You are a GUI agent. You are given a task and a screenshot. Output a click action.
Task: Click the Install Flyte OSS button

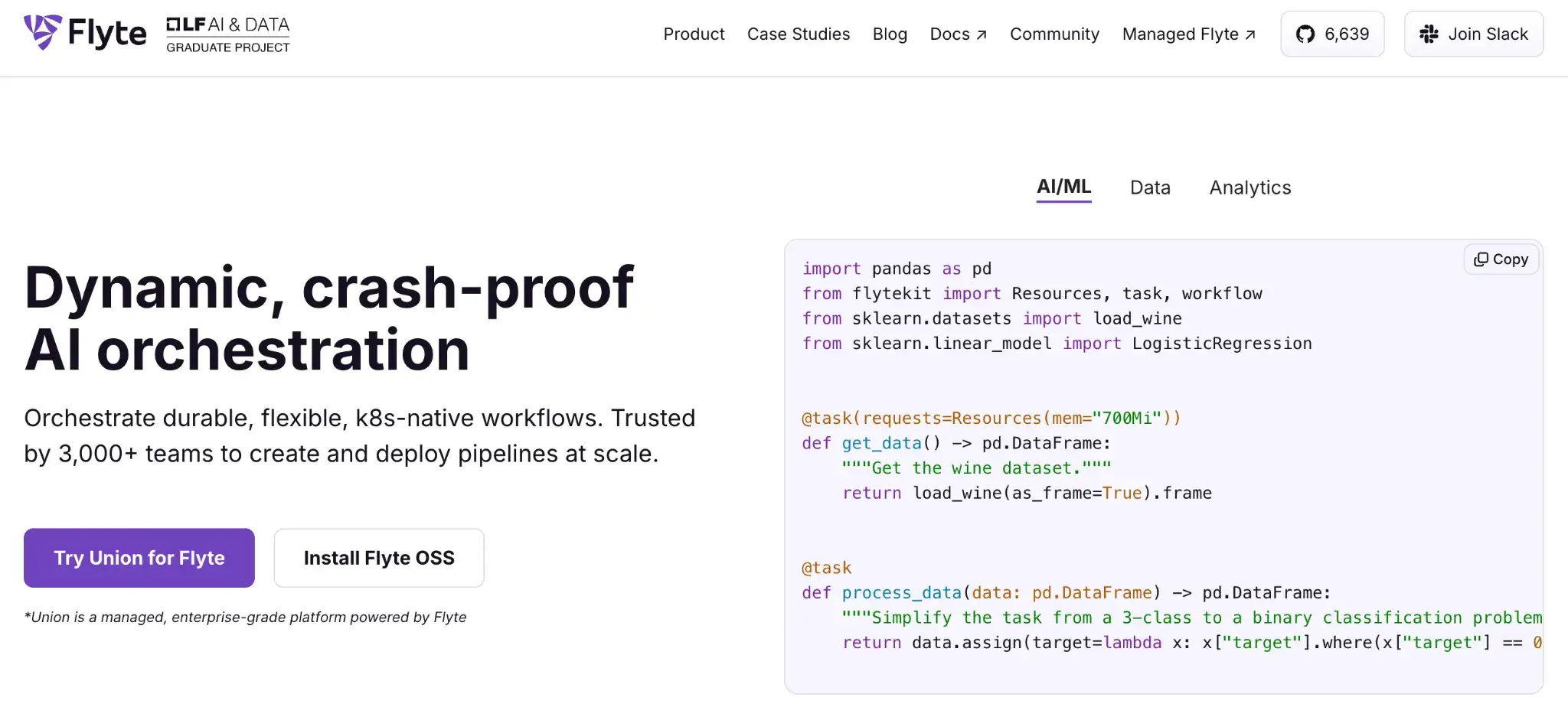(379, 558)
